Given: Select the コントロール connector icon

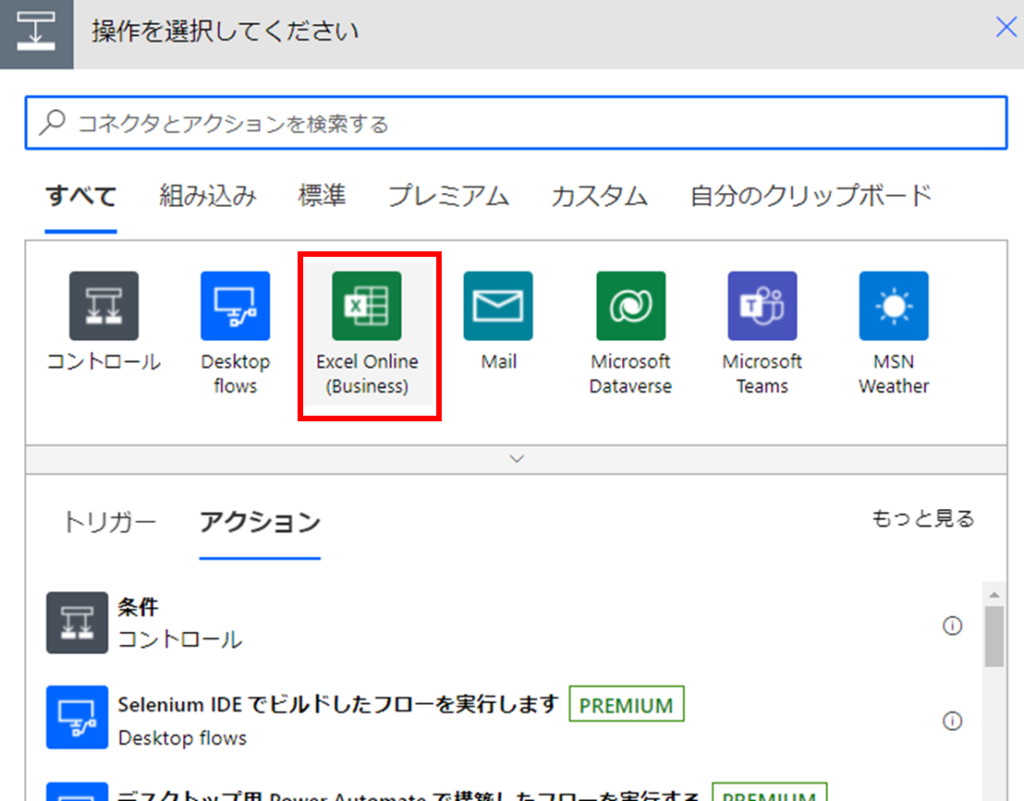Looking at the screenshot, I should [104, 306].
